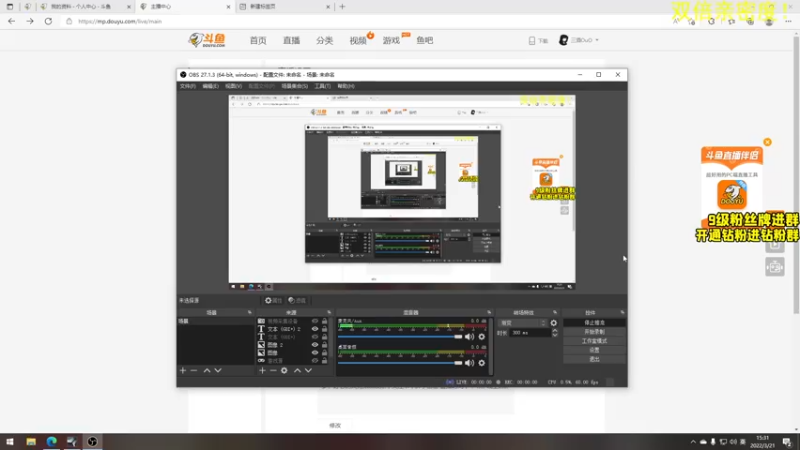Open the OBS Tools menu

tap(322, 86)
